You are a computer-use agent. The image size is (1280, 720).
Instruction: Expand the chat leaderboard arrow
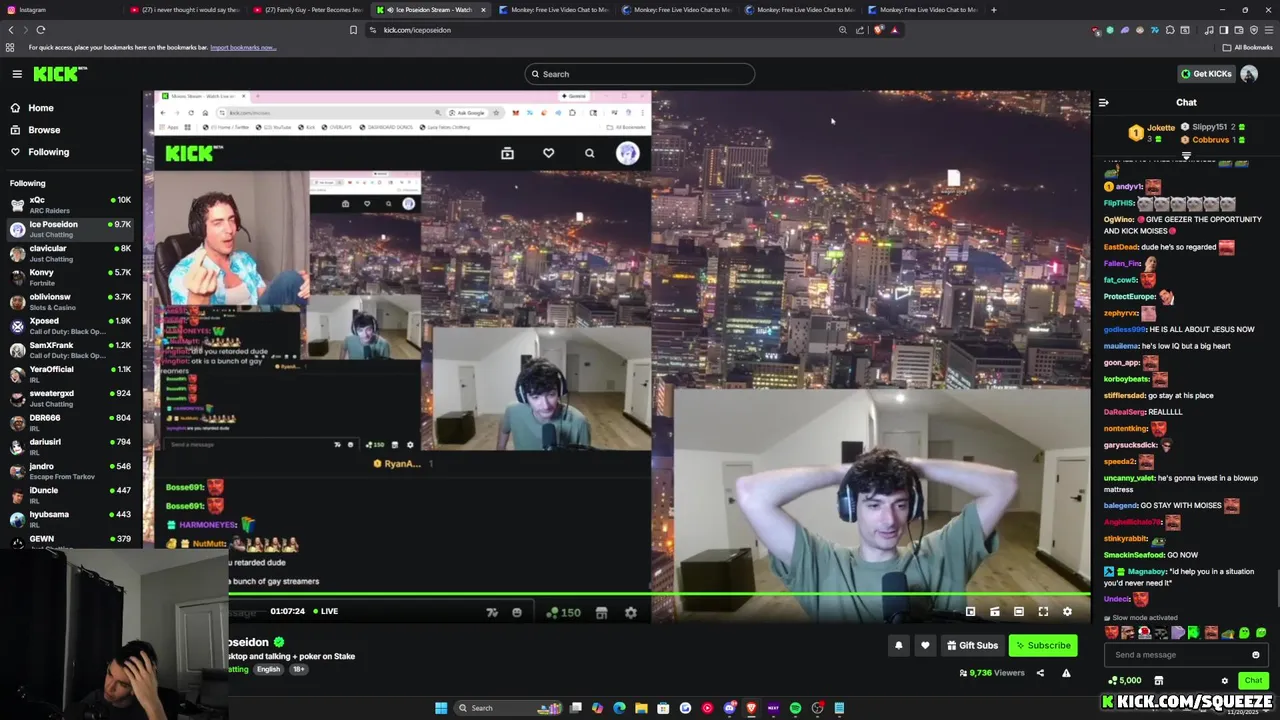(1186, 156)
